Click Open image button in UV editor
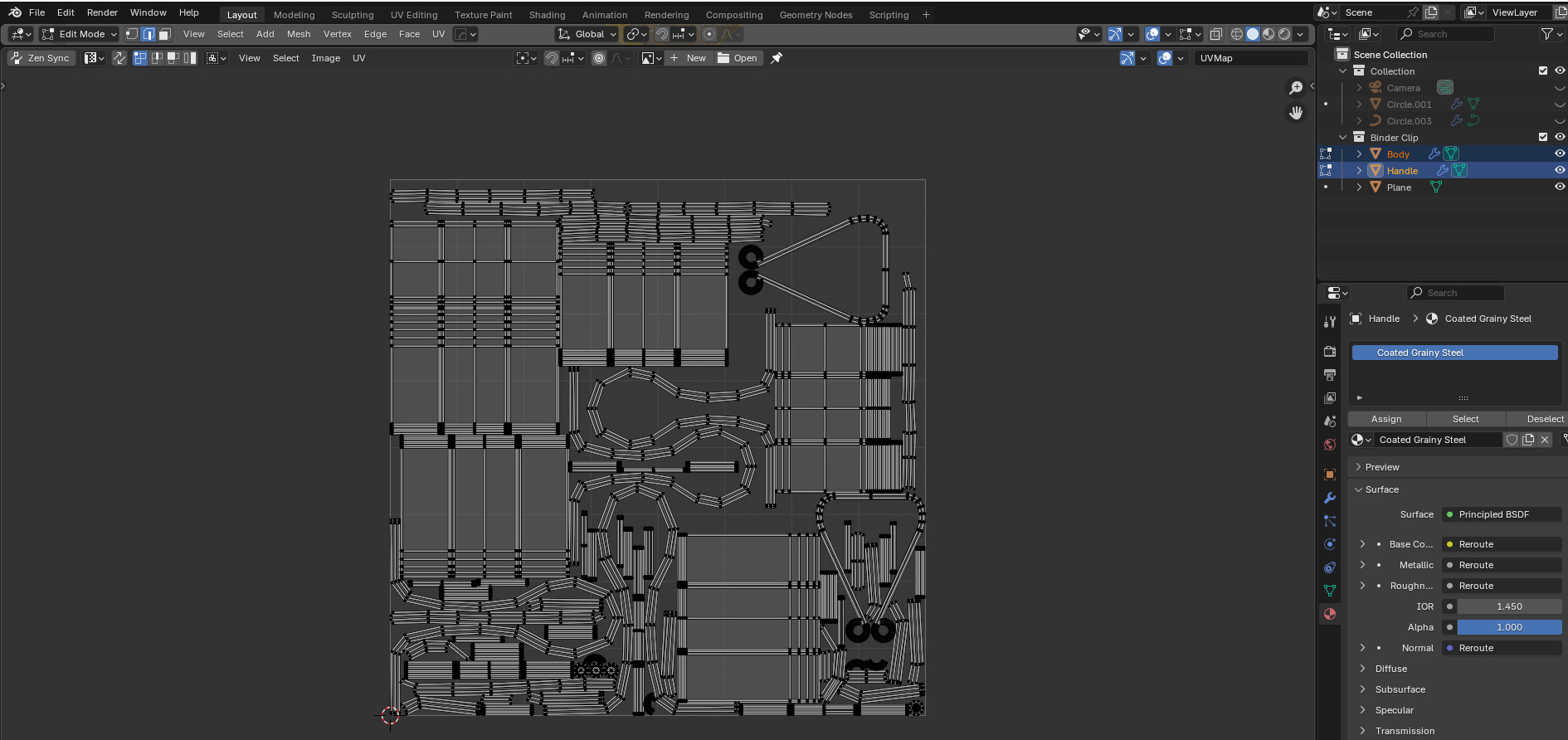This screenshot has width=1568, height=740. [738, 58]
